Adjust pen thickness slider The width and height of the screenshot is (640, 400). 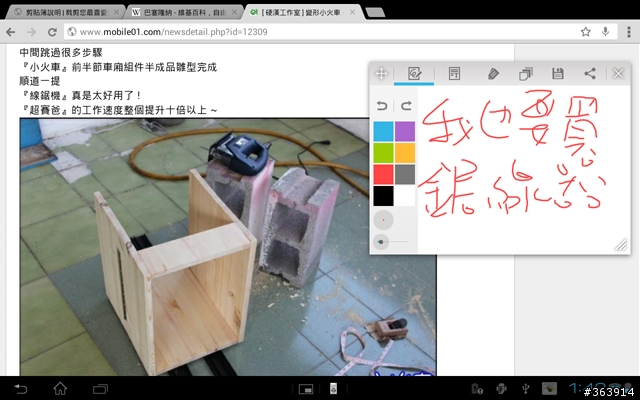(391, 242)
